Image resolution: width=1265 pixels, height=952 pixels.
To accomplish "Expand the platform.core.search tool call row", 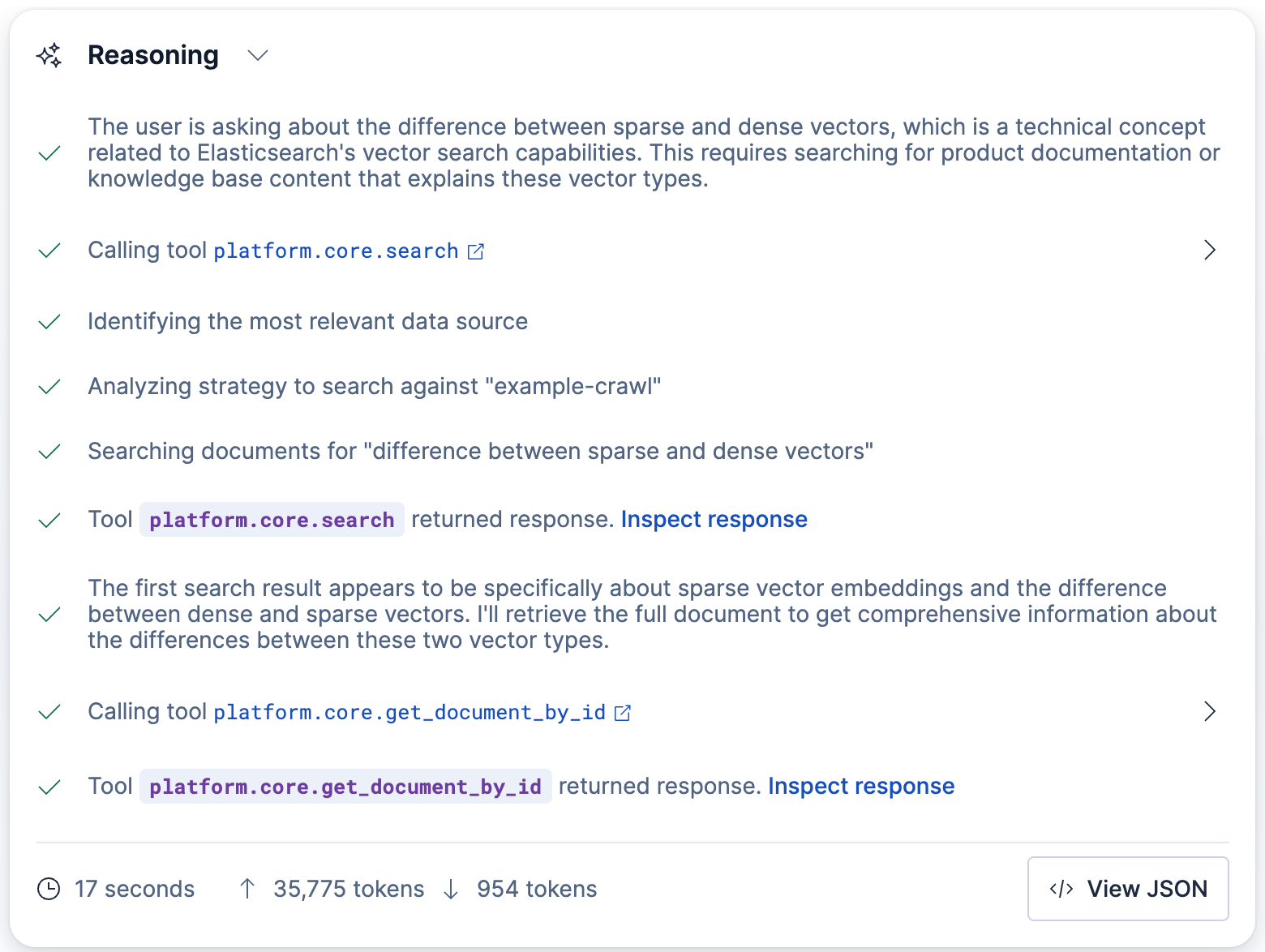I will click(1209, 250).
